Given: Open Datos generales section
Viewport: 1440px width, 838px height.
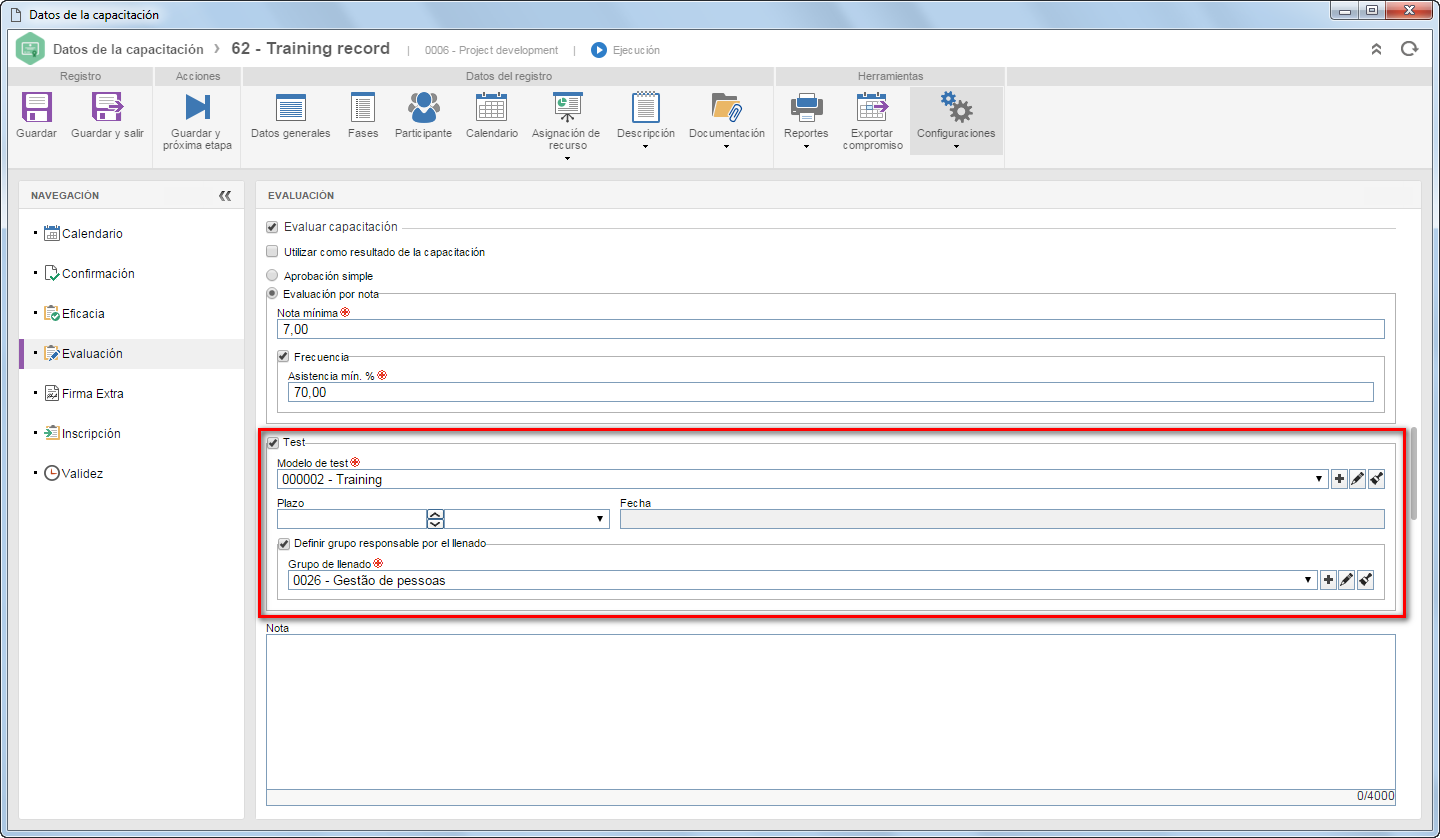Looking at the screenshot, I should pos(290,106).
